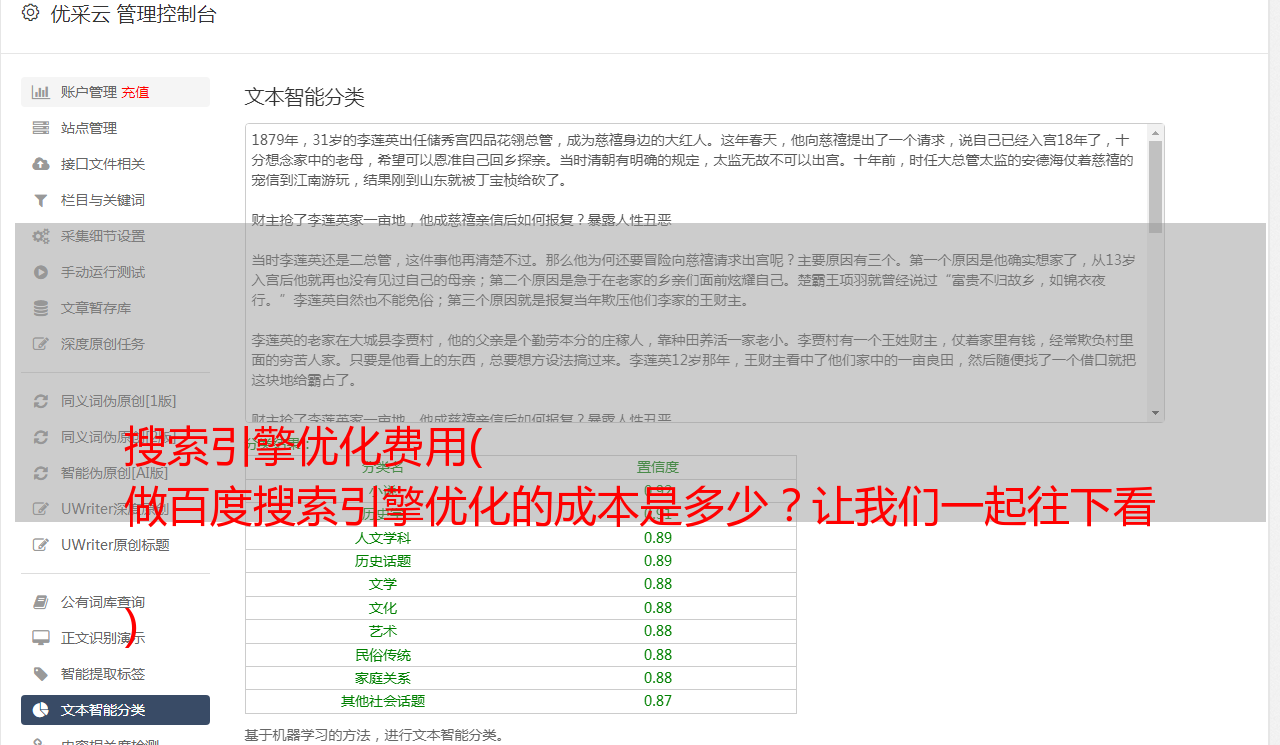
Task: Click the 历史话题 category cell
Action: (x=383, y=561)
